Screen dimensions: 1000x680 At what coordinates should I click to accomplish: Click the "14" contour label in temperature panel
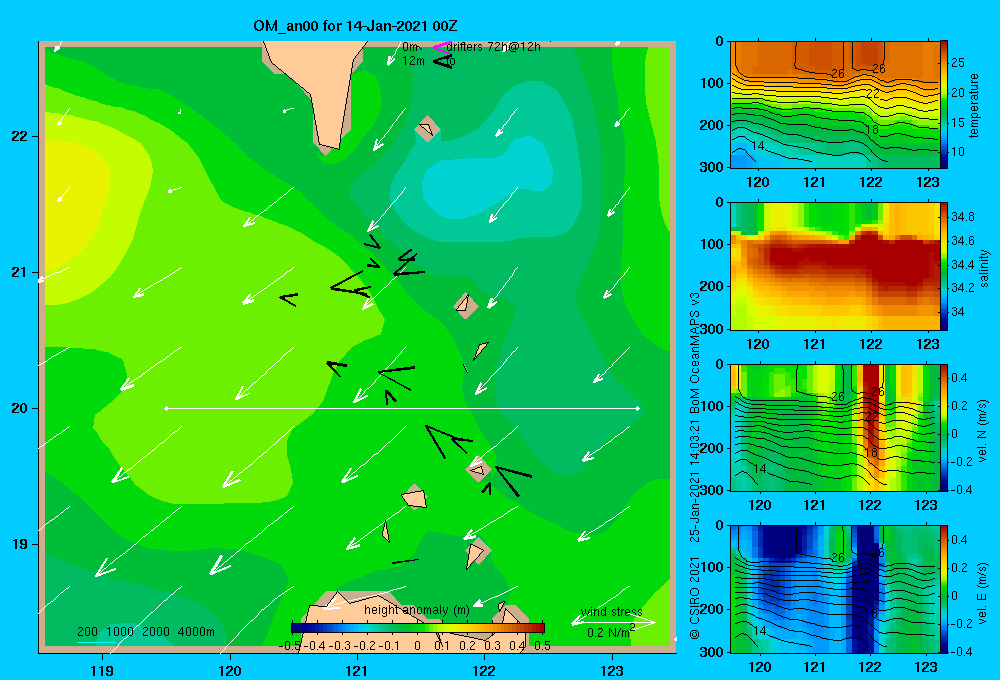click(x=758, y=146)
